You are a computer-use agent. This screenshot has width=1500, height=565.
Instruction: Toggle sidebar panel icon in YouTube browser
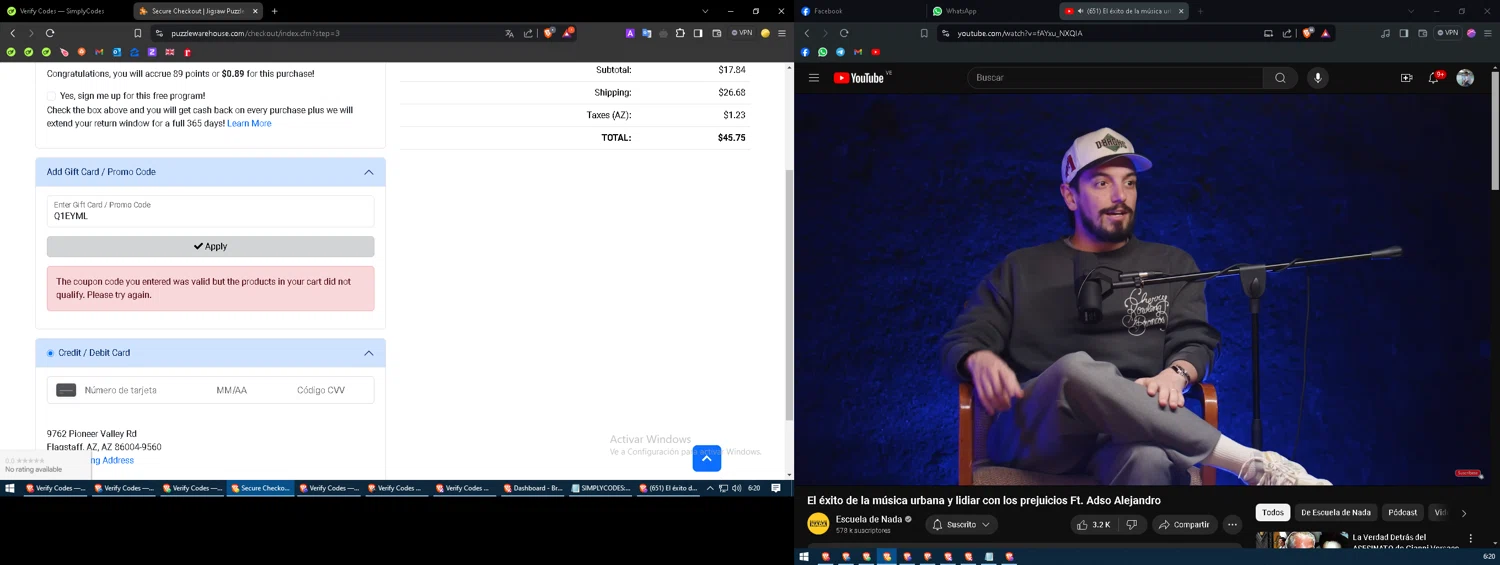[1404, 33]
